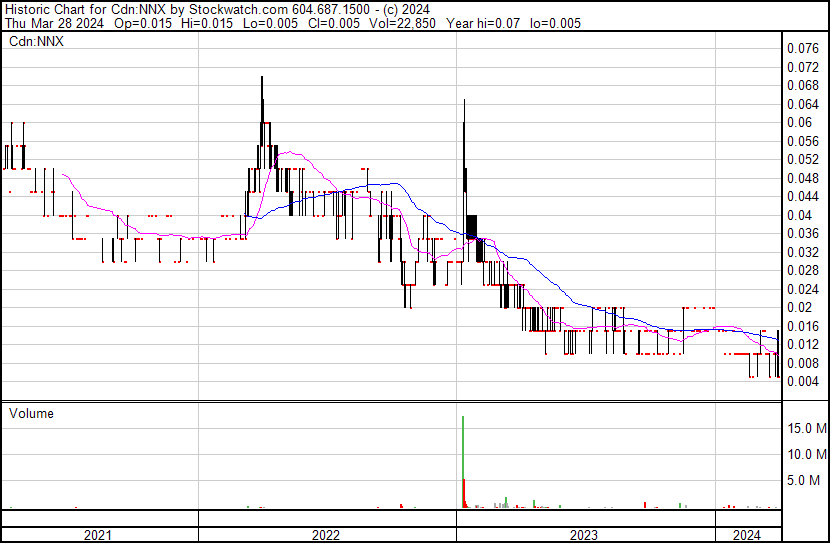The height and width of the screenshot is (543, 830).
Task: Click the 0.076 price axis label
Action: (802, 48)
